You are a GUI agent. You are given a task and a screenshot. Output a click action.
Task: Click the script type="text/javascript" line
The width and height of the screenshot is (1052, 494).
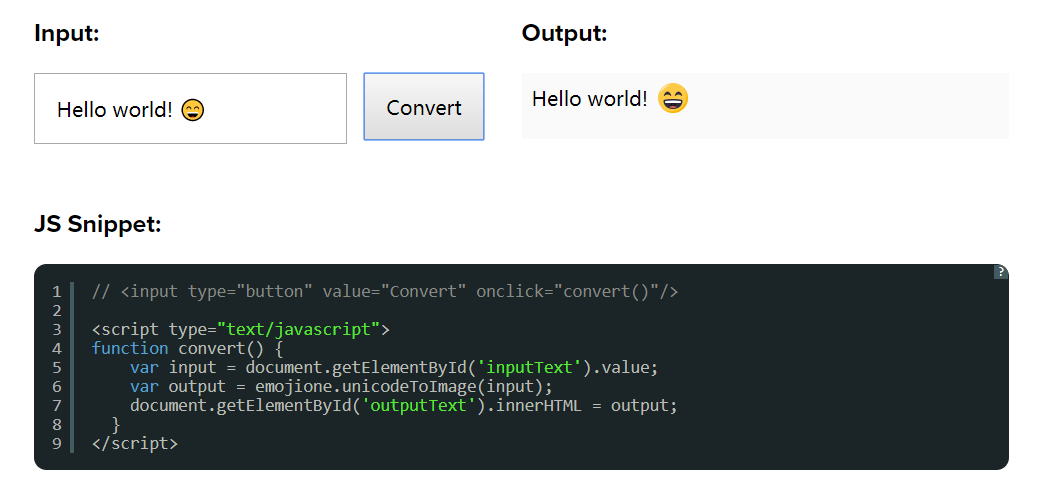pos(240,330)
